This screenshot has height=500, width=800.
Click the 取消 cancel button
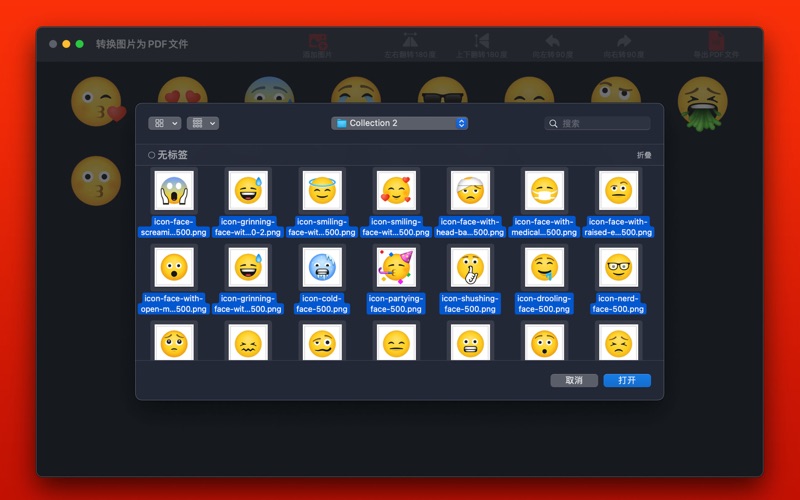[574, 380]
